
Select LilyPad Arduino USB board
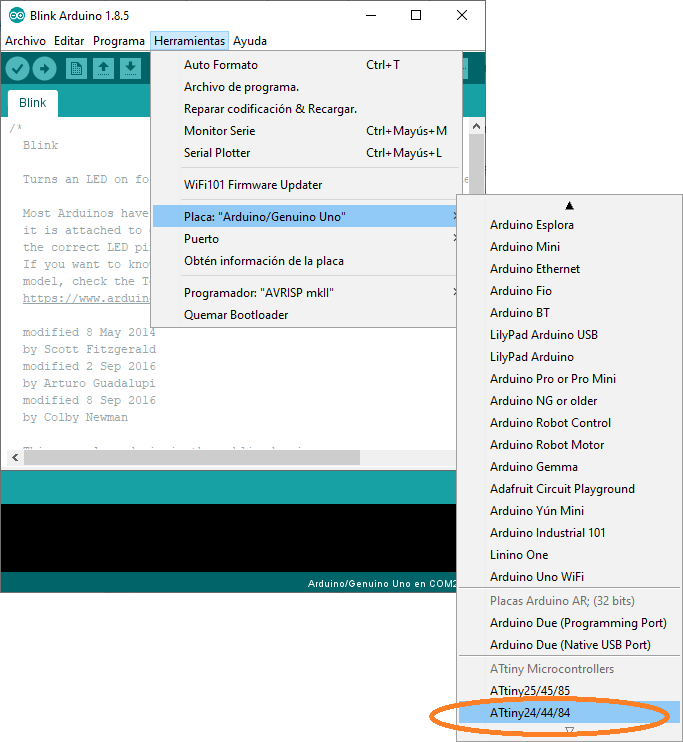[x=569, y=335]
